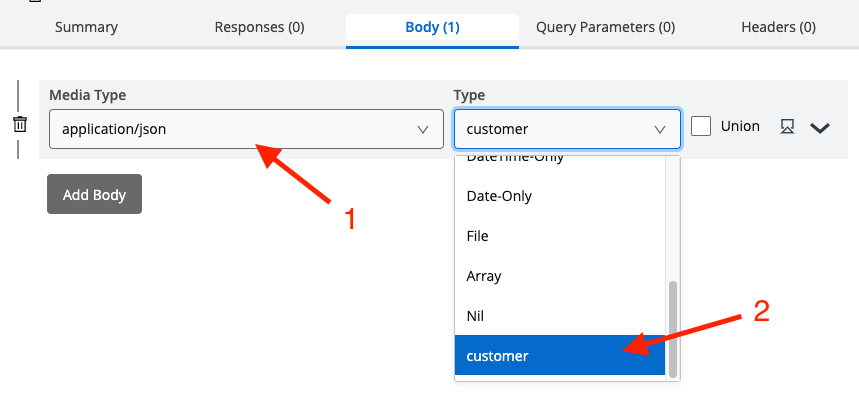This screenshot has height=406, width=859.
Task: Choose Date-Only from the Type list
Action: (499, 196)
